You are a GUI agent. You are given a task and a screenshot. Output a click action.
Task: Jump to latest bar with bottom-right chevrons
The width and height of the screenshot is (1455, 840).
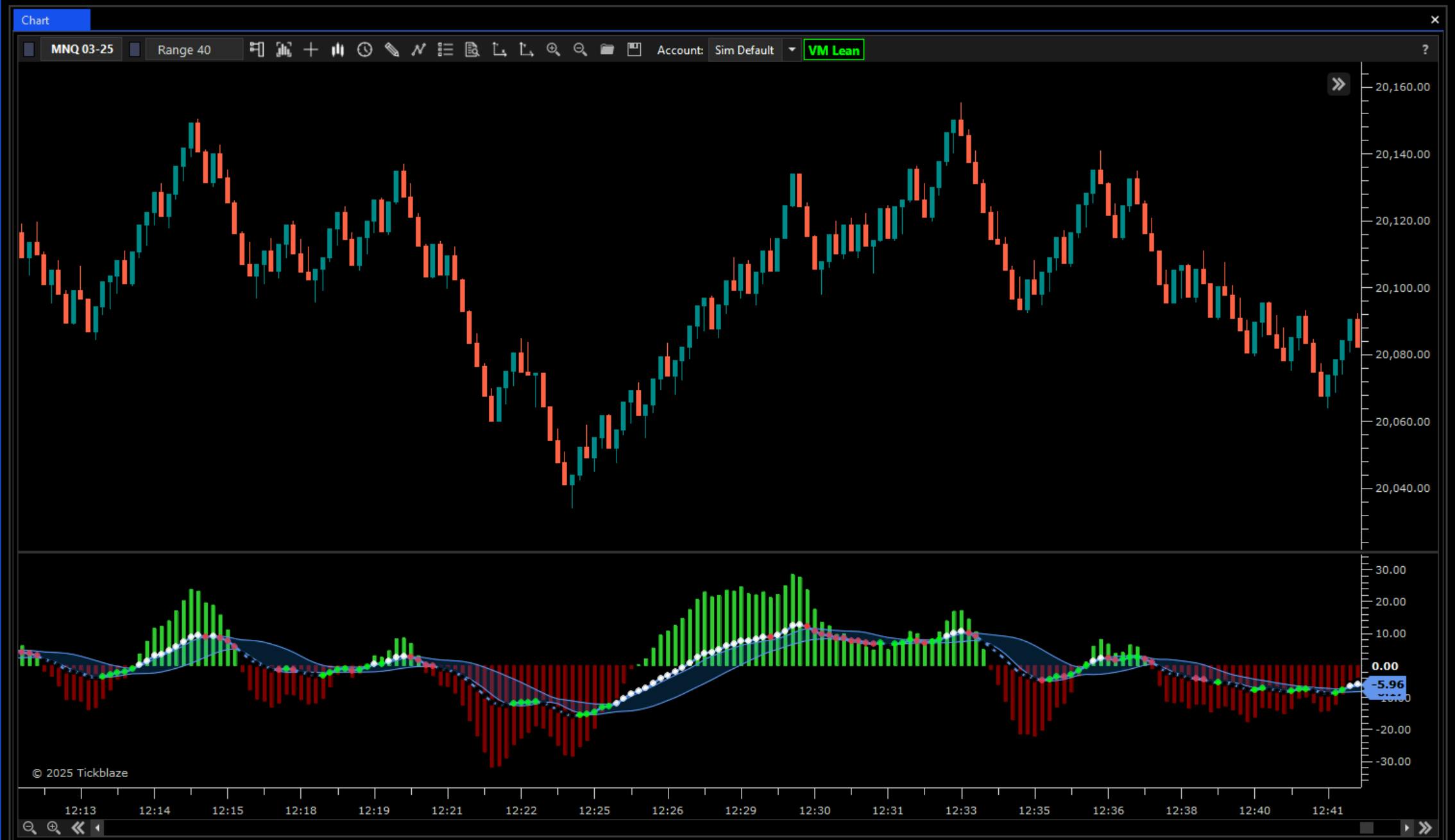click(x=1425, y=828)
